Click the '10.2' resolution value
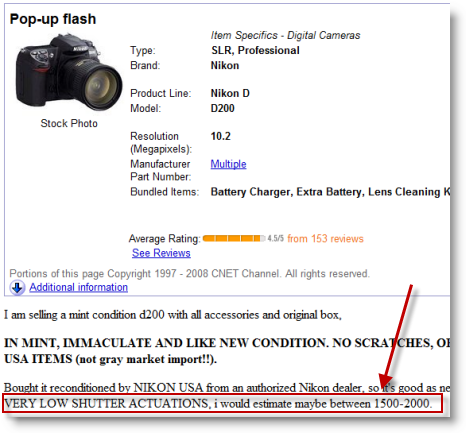 (221, 136)
